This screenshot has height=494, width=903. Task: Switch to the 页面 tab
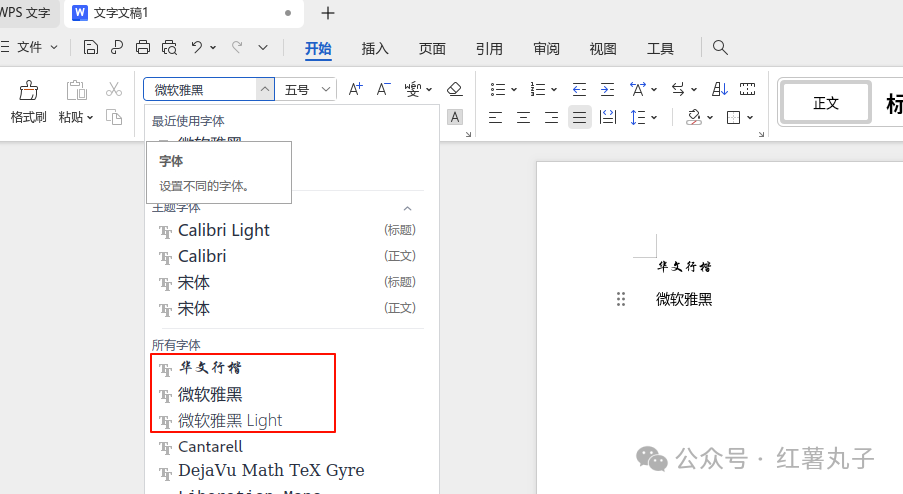coord(432,48)
